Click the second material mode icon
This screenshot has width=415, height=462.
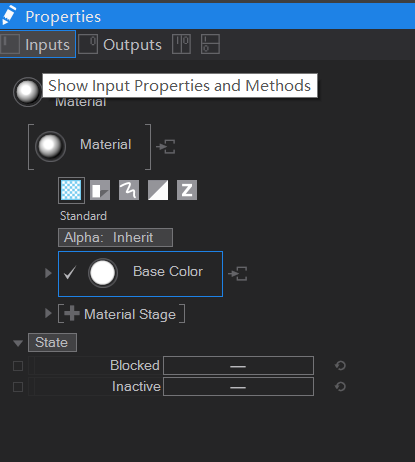click(100, 190)
